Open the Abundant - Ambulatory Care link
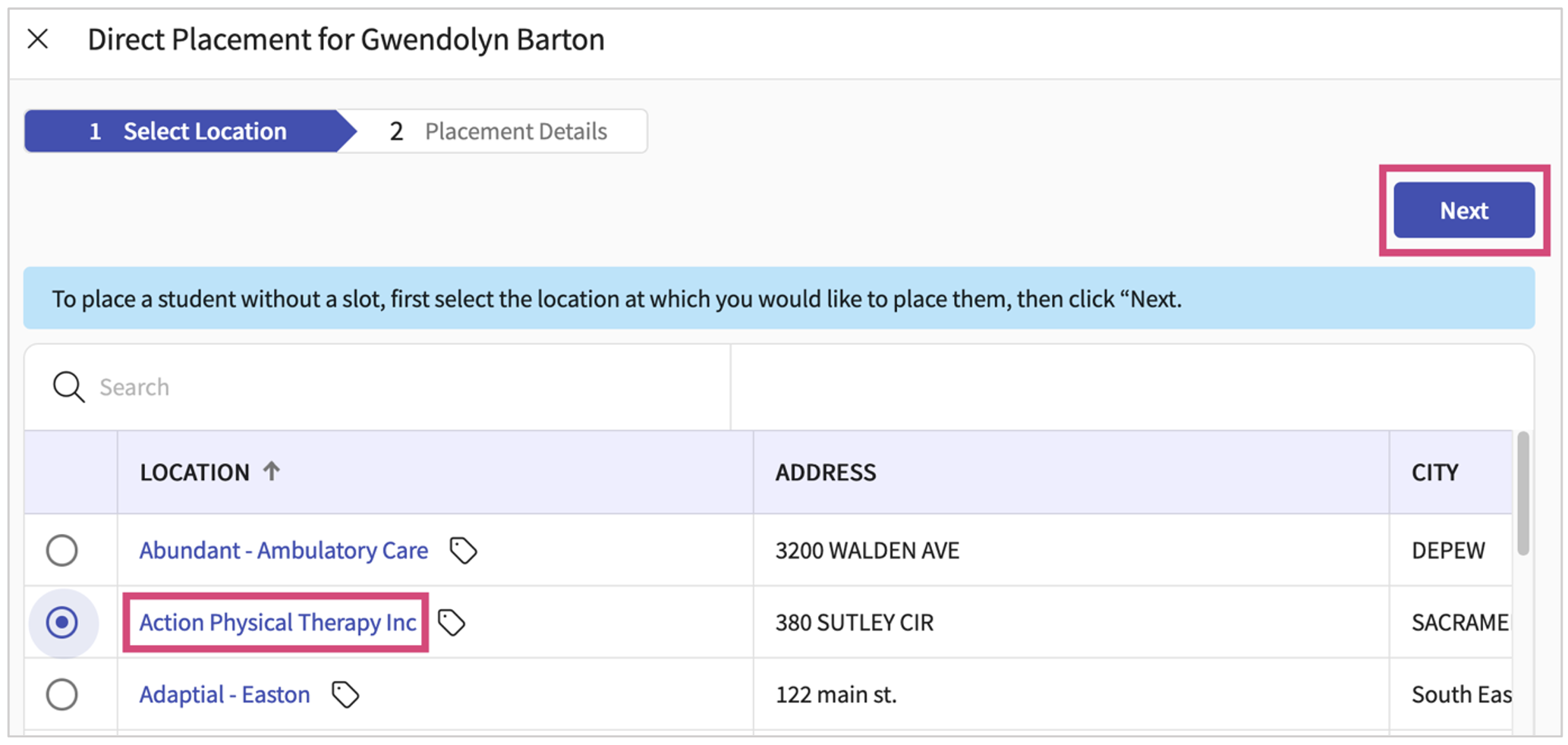The width and height of the screenshot is (1568, 745). 283,550
